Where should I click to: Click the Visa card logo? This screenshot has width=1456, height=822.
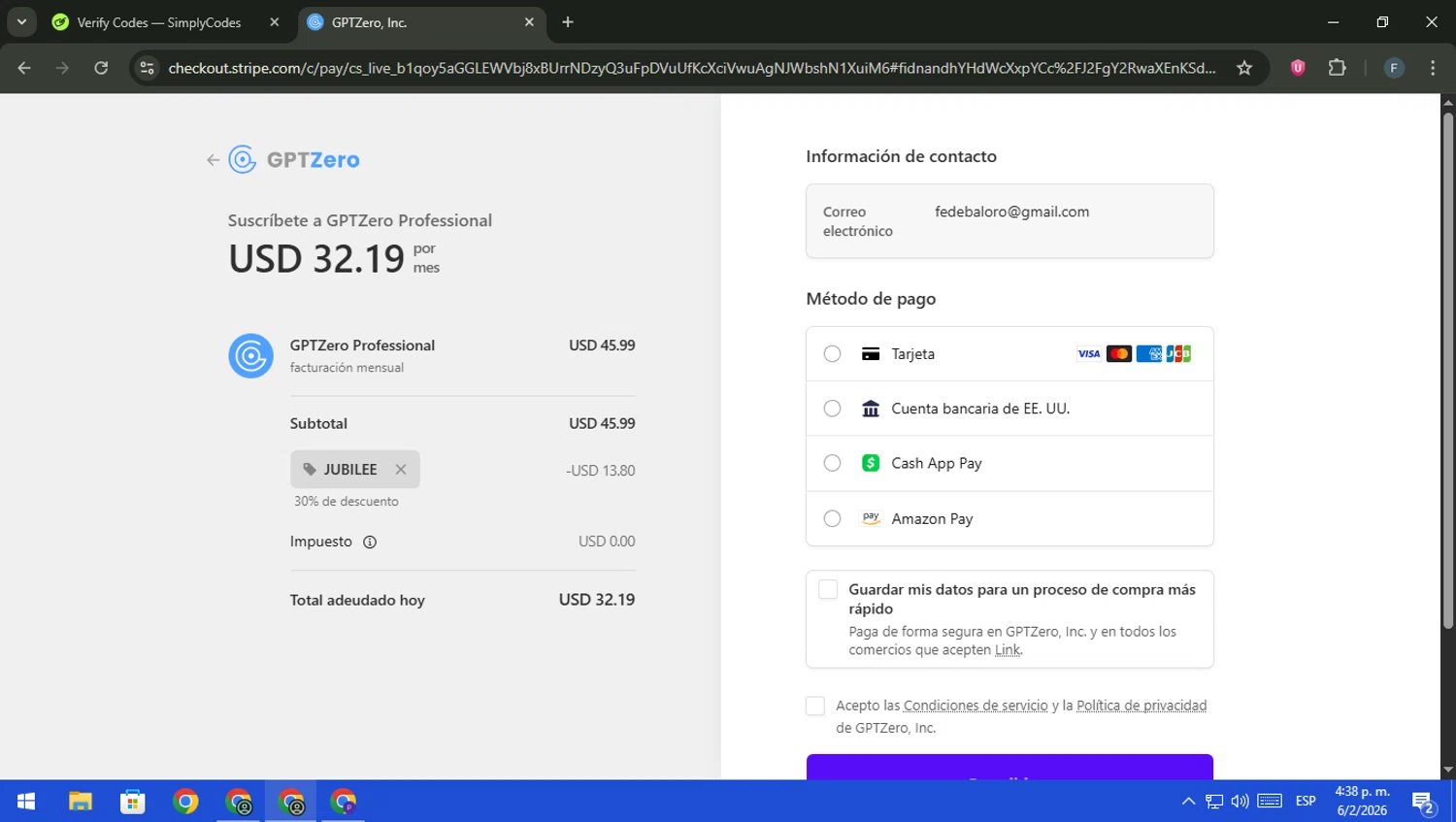click(x=1089, y=354)
